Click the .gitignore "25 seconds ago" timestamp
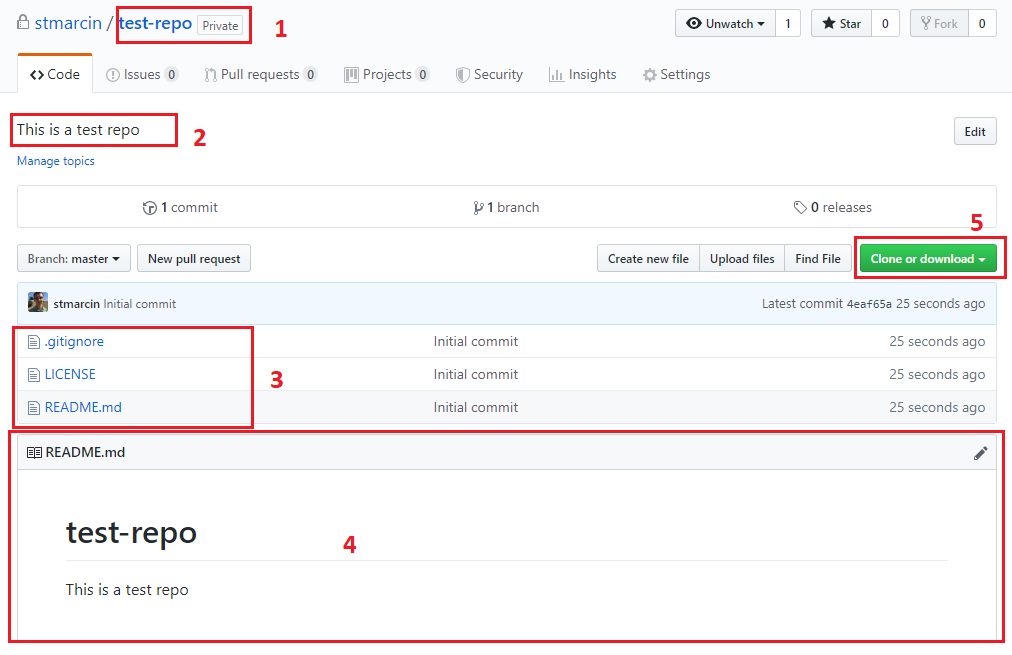The image size is (1012, 655). tap(937, 341)
